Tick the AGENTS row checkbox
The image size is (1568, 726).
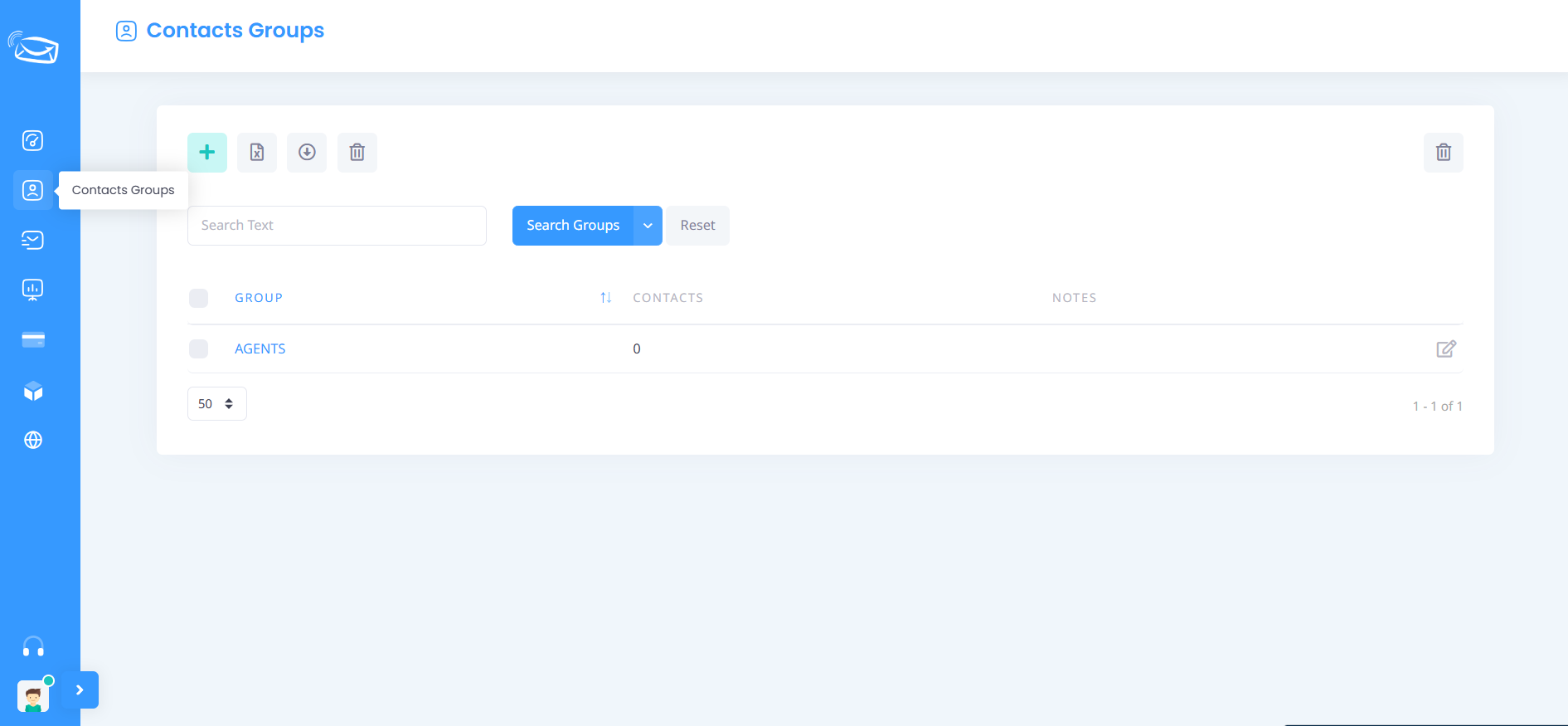(x=199, y=348)
